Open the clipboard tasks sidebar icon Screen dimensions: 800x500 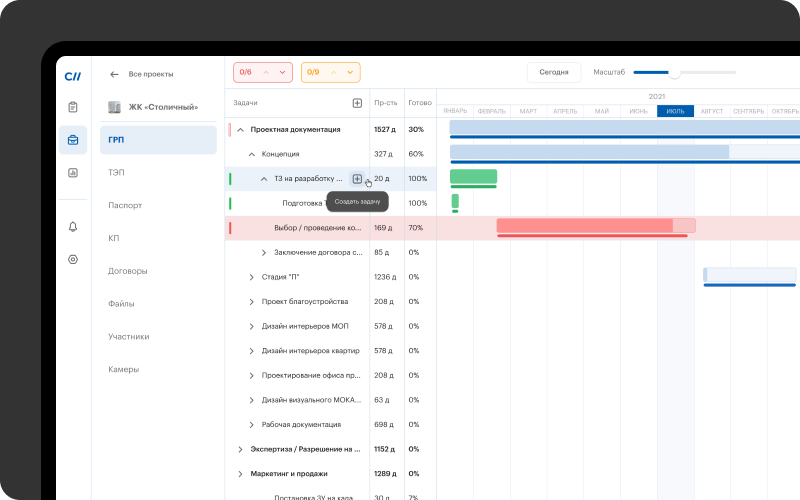click(x=73, y=107)
